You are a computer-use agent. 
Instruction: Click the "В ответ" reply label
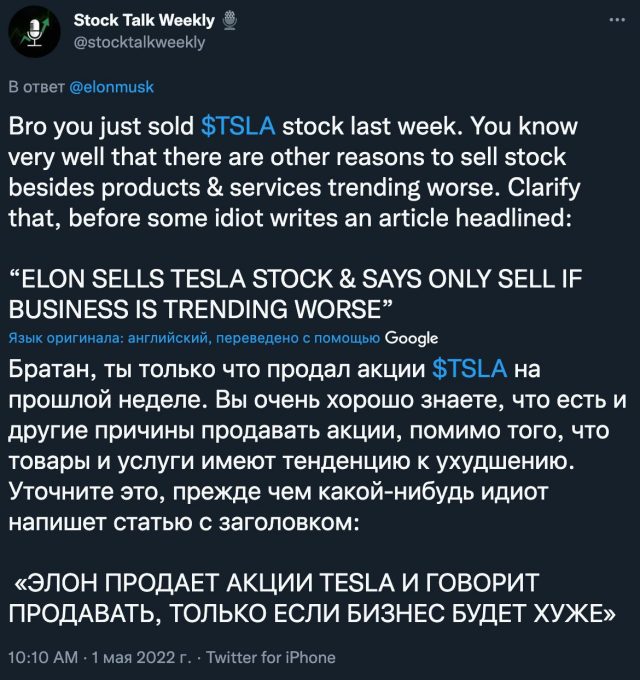click(x=36, y=87)
